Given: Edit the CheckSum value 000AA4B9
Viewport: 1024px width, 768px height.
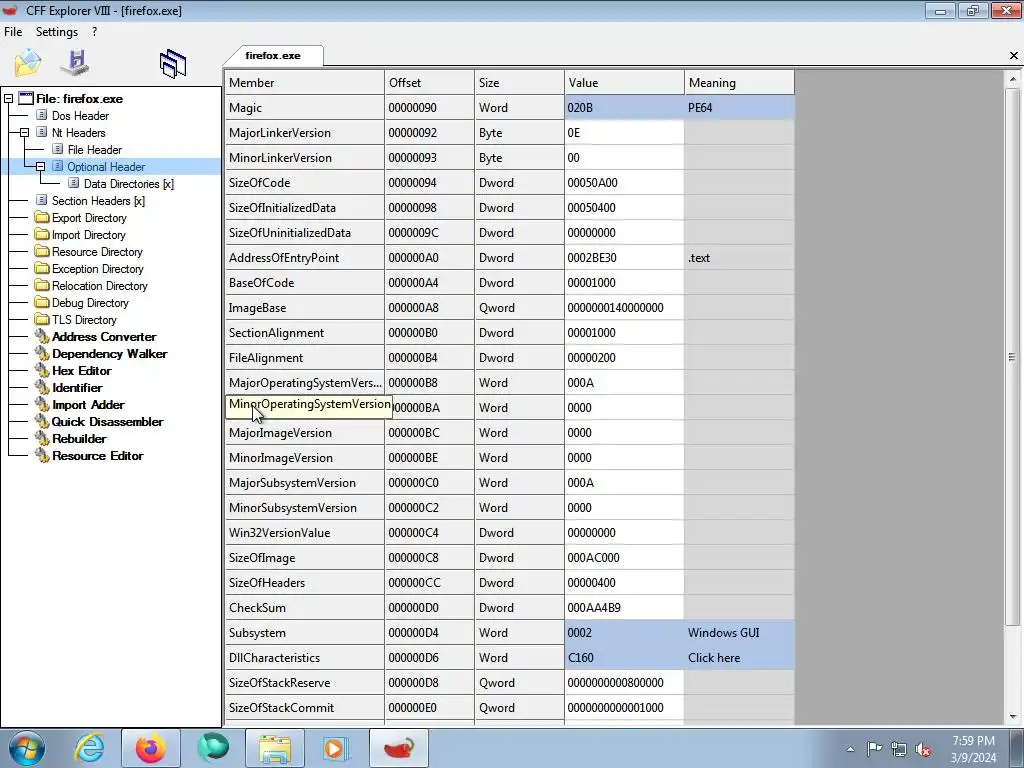Looking at the screenshot, I should pyautogui.click(x=624, y=607).
